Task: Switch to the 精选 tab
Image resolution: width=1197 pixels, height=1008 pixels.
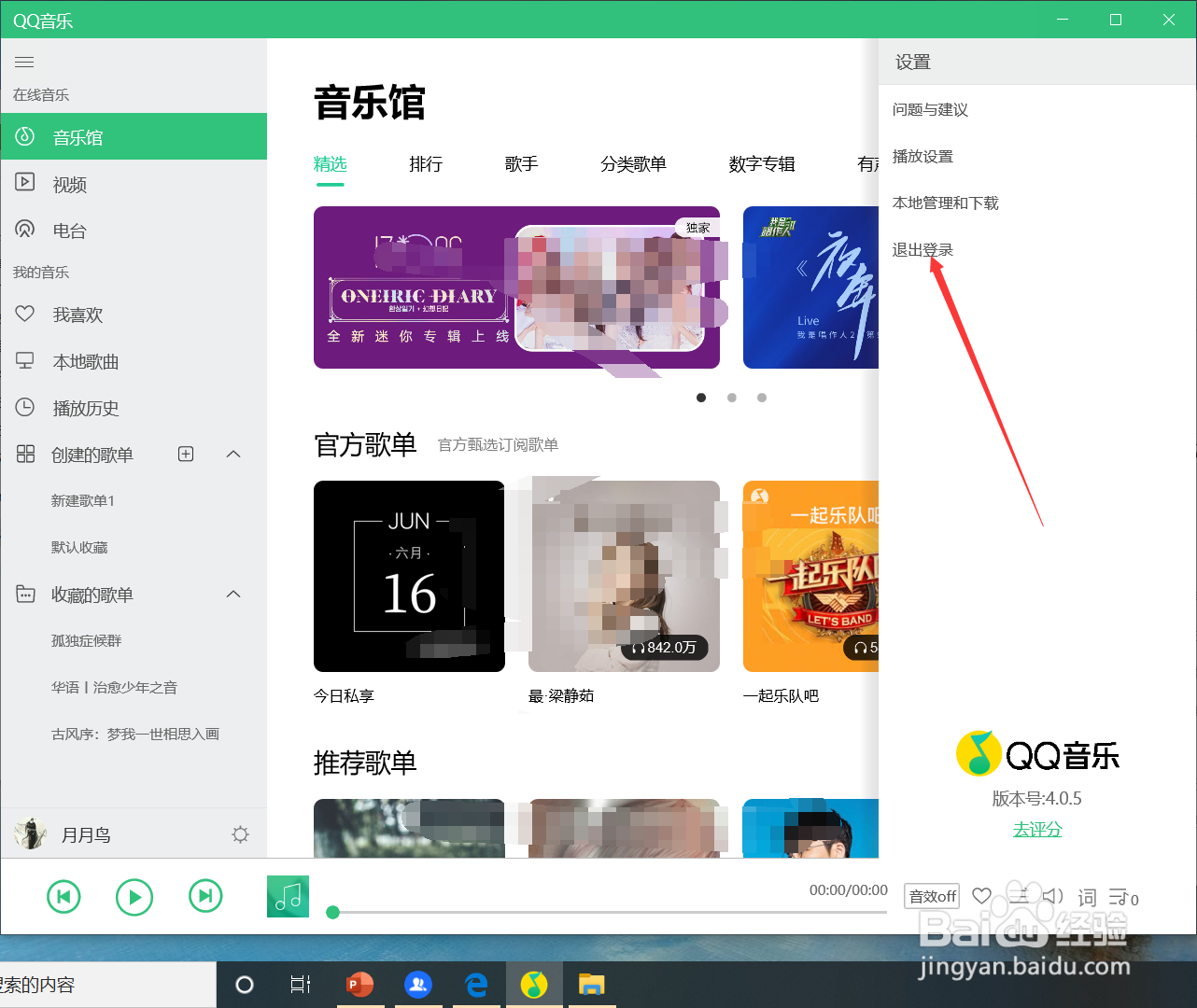Action: (330, 164)
